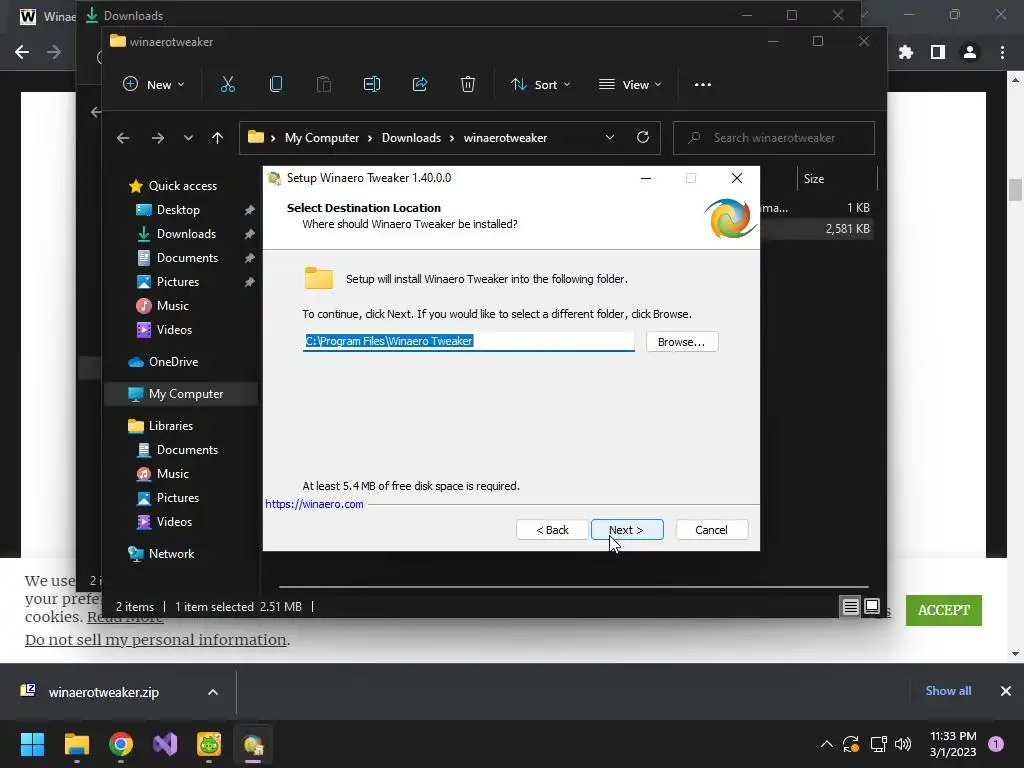1024x768 pixels.
Task: Select Desktop in Quick access
Action: pyautogui.click(x=178, y=210)
